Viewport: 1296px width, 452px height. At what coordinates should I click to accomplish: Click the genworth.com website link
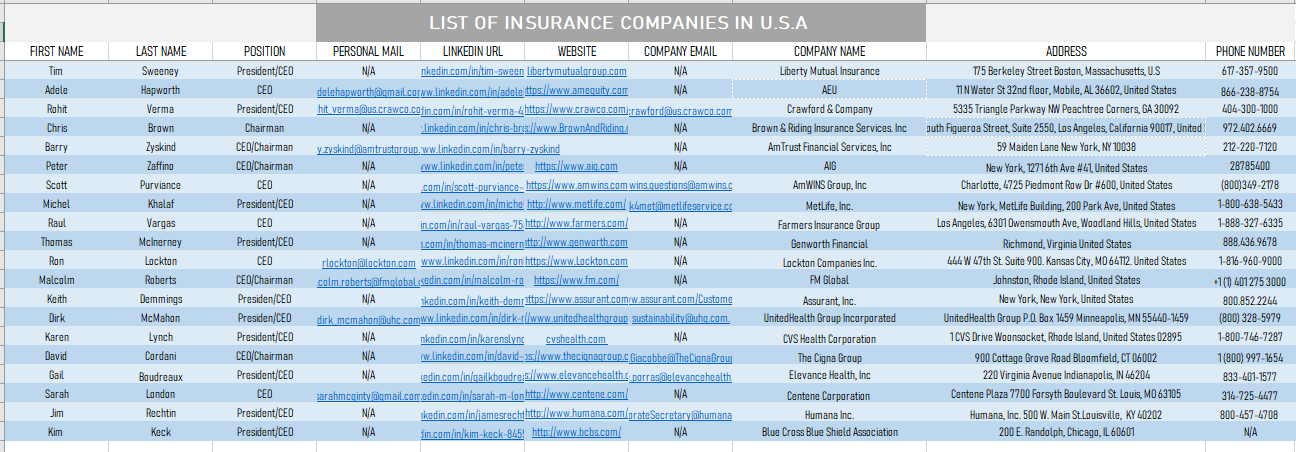pyautogui.click(x=576, y=242)
